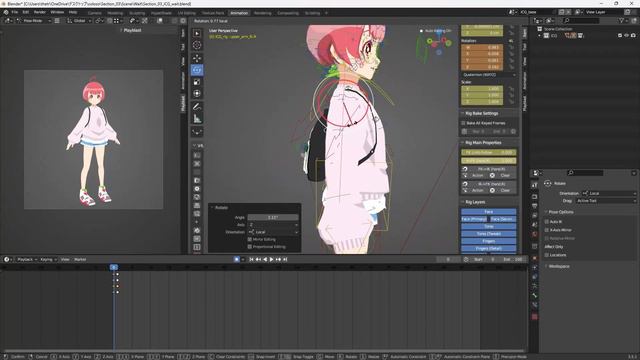Click the Face (Primary) rig layer button
Viewport: 640px width, 360px height.
pos(474,219)
